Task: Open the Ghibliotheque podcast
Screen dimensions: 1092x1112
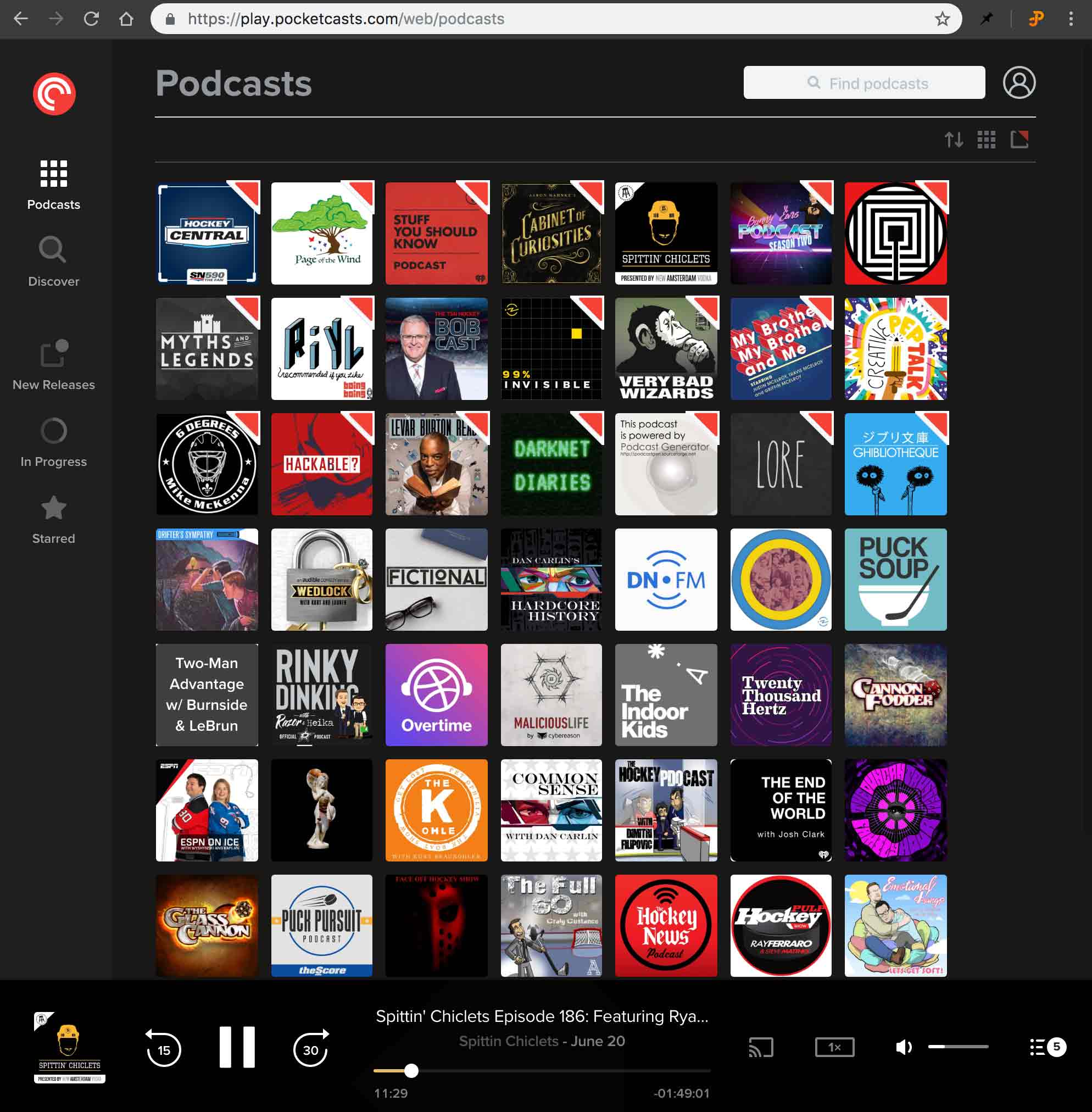Action: [895, 464]
